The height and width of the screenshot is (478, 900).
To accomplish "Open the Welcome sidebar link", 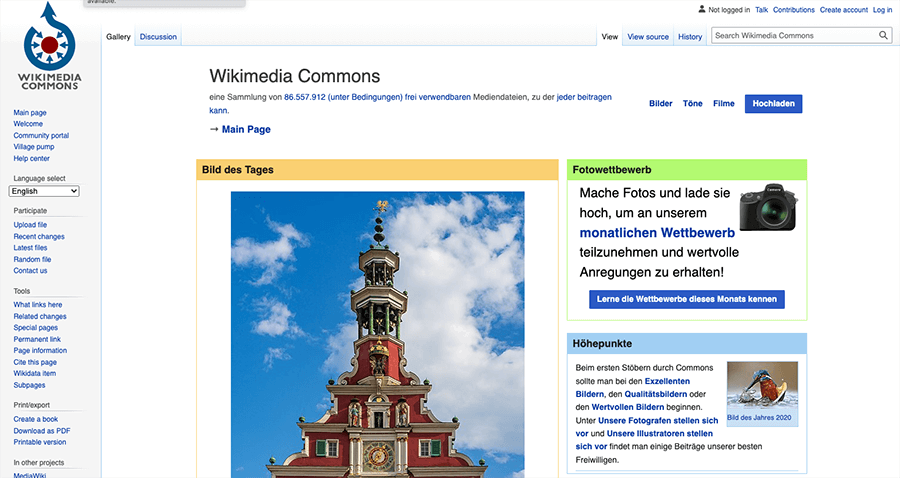I will [28, 124].
